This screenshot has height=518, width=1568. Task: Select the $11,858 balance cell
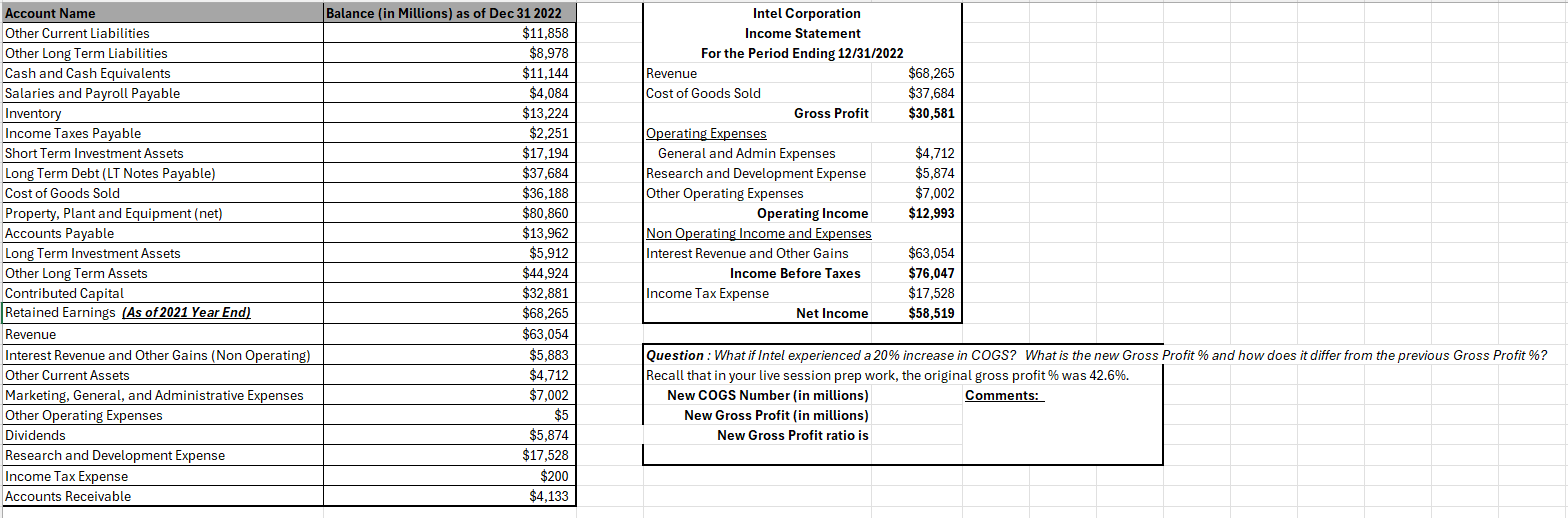pyautogui.click(x=450, y=33)
